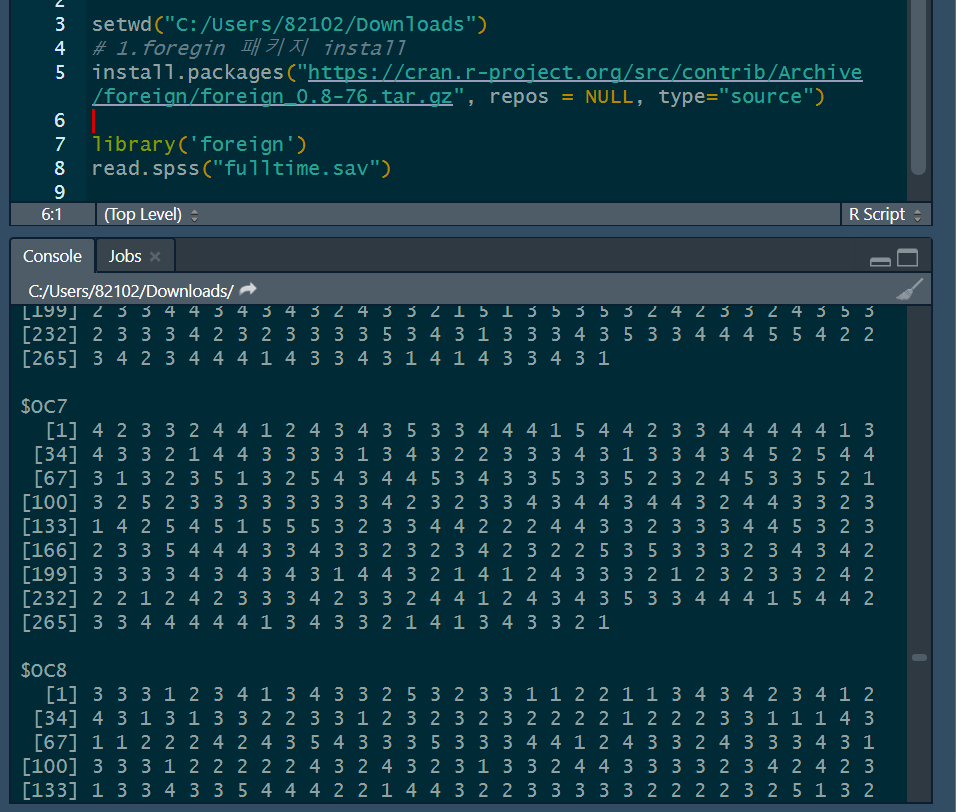Click line number 7 in the gutter
This screenshot has height=812, width=956.
click(x=60, y=144)
